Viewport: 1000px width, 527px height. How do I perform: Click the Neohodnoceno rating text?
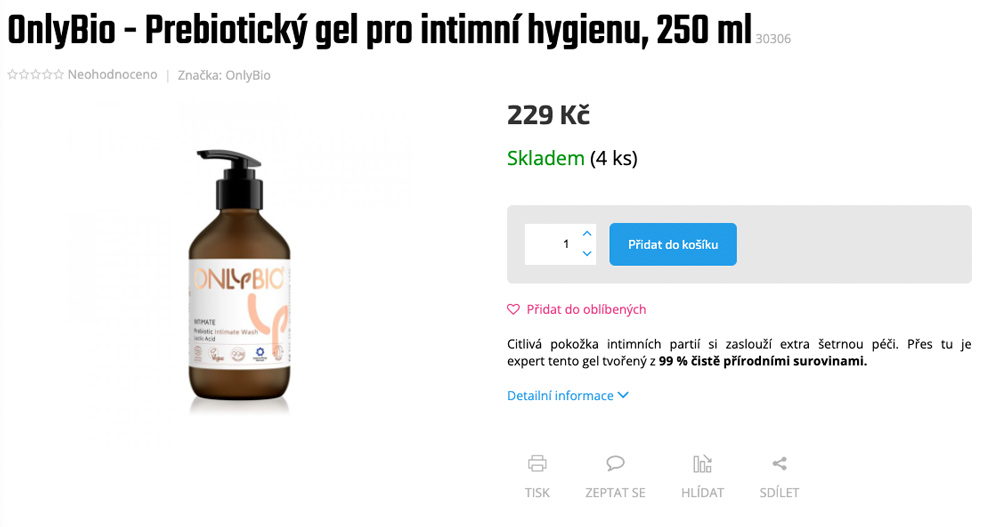coord(112,75)
